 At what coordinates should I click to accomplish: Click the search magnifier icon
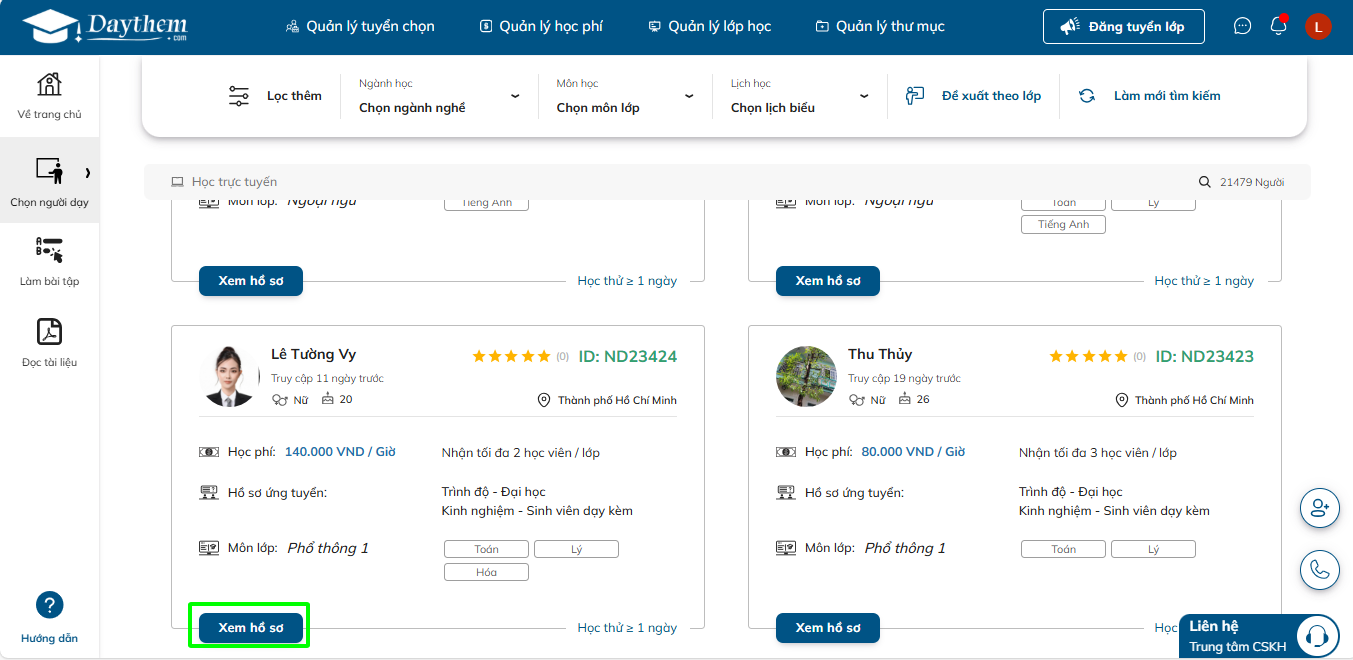click(x=1205, y=182)
